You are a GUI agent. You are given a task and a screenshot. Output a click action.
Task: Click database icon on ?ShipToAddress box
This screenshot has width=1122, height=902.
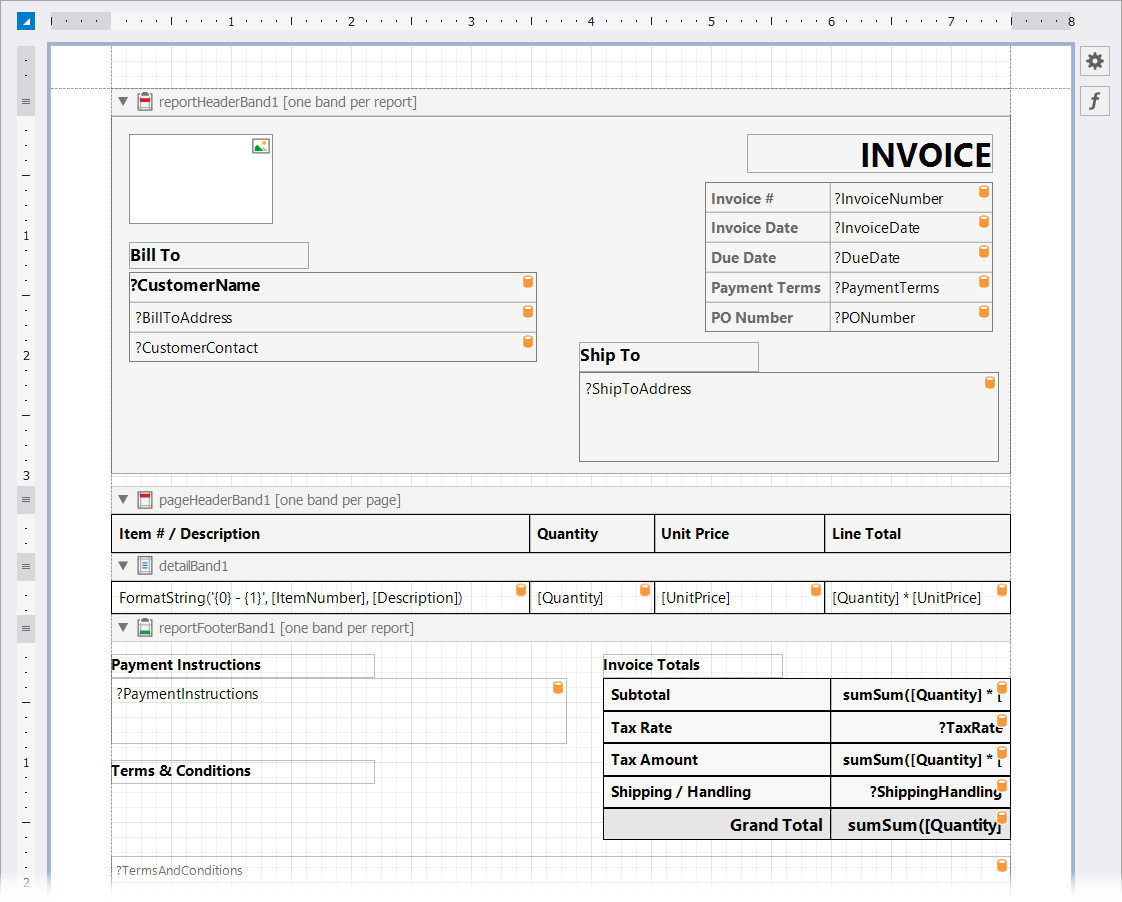(990, 383)
